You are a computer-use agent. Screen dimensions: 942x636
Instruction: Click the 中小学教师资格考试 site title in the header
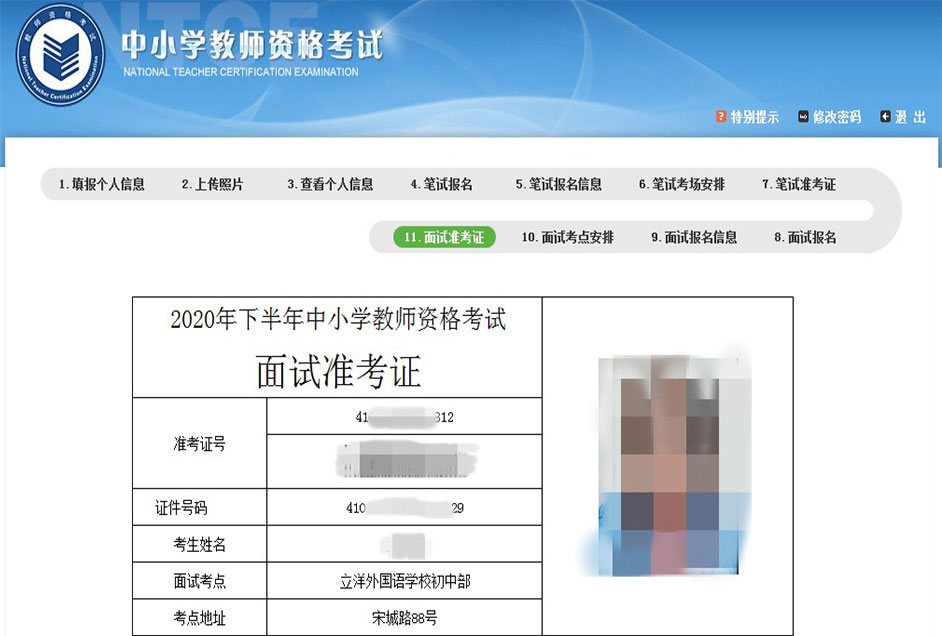(x=251, y=46)
